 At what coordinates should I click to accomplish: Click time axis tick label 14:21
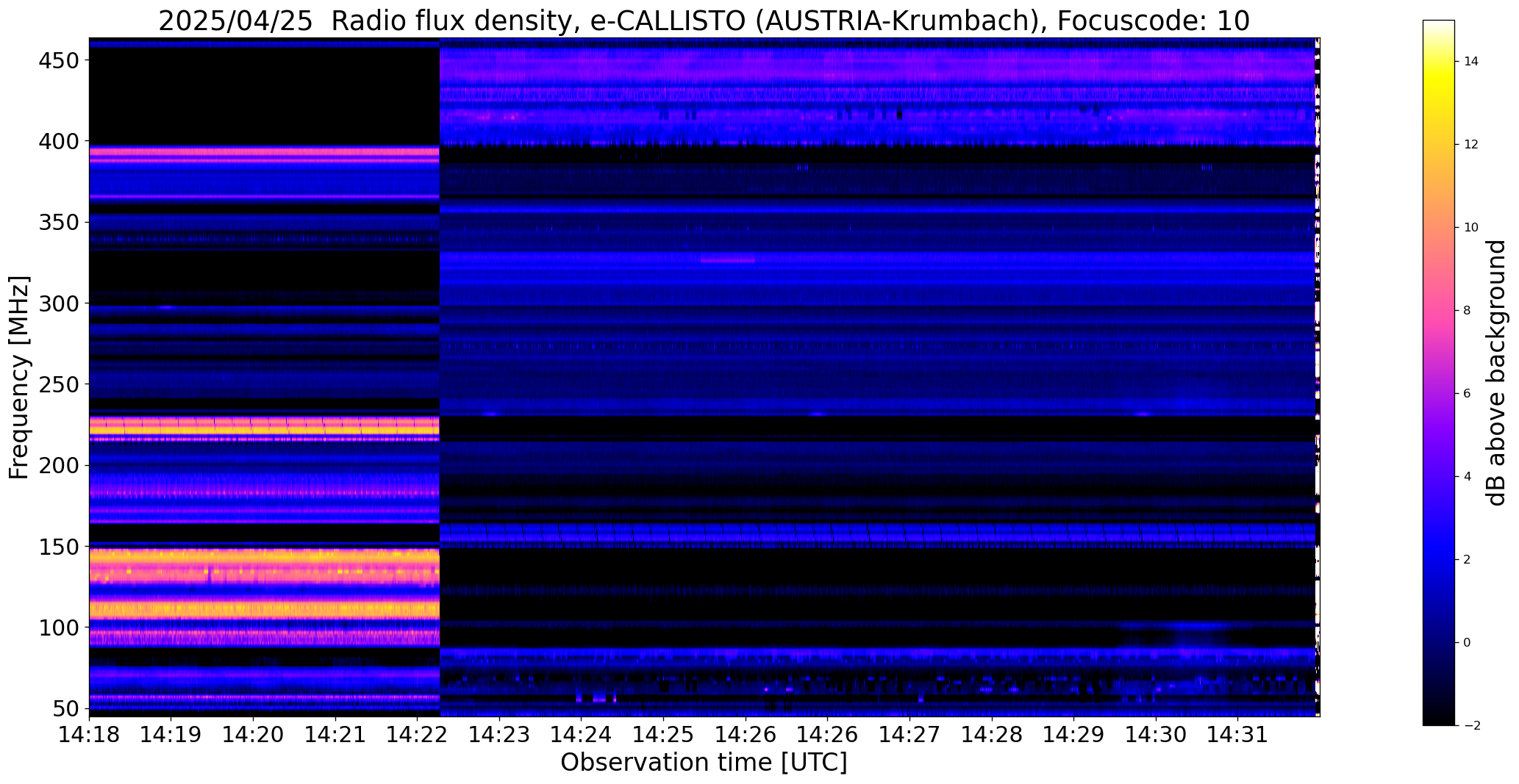(x=335, y=735)
